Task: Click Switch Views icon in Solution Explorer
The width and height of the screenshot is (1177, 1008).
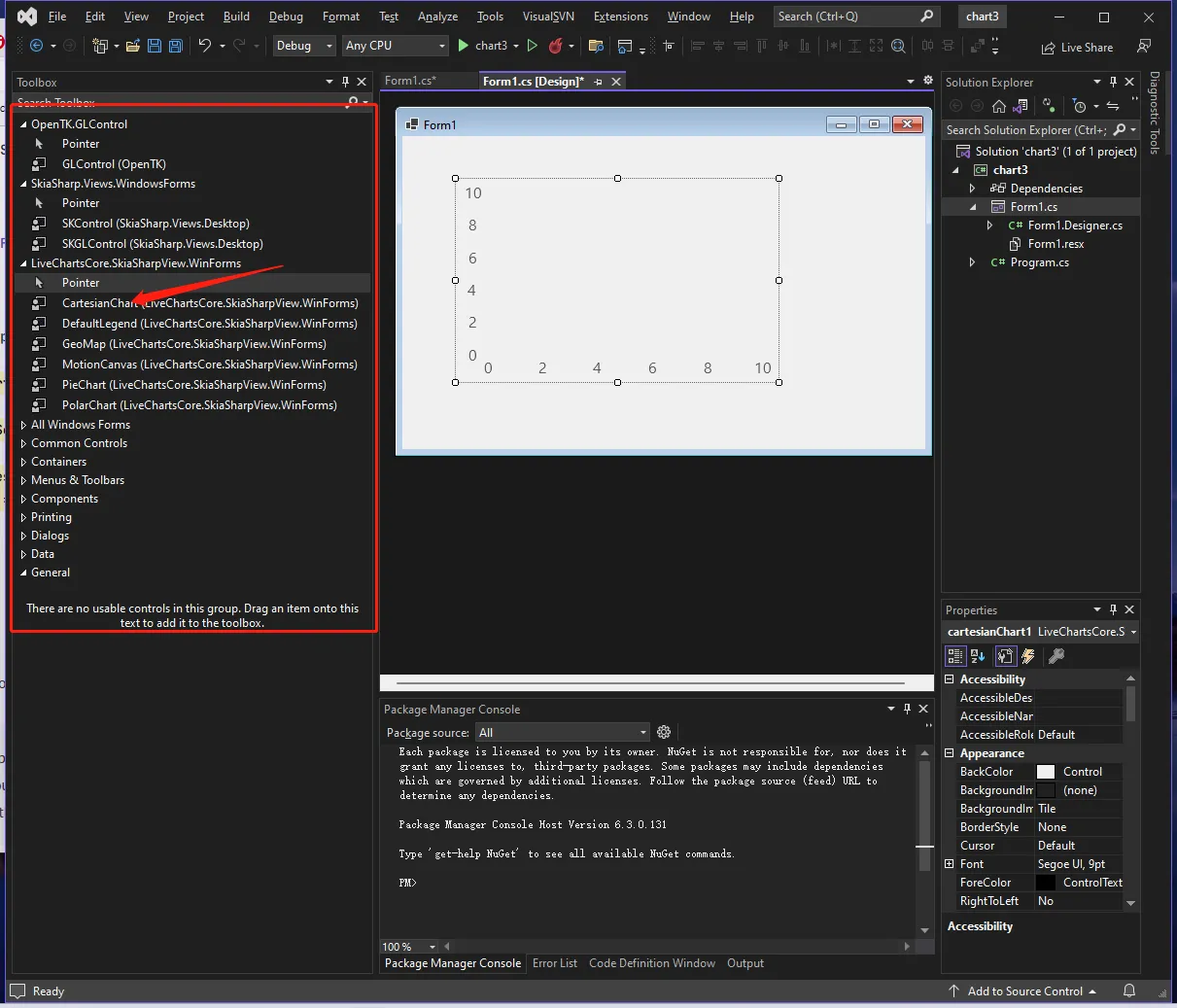Action: tap(1021, 106)
